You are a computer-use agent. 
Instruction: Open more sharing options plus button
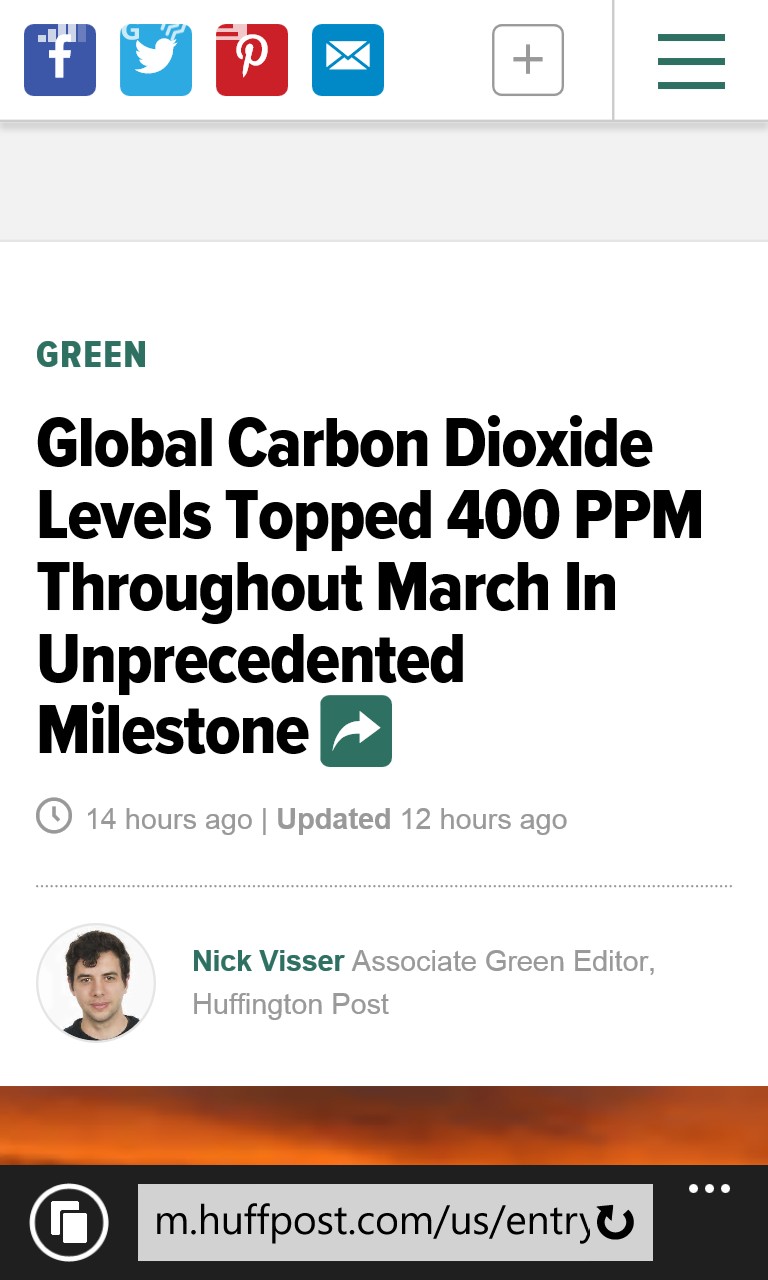pos(528,60)
